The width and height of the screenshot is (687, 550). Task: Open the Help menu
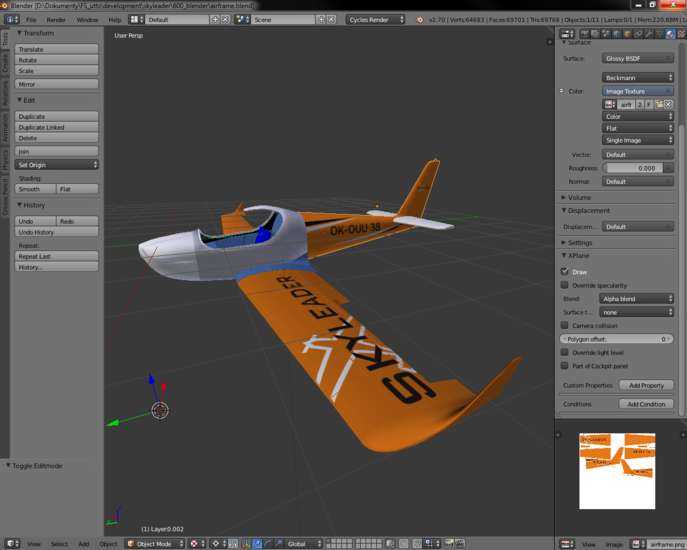point(114,20)
